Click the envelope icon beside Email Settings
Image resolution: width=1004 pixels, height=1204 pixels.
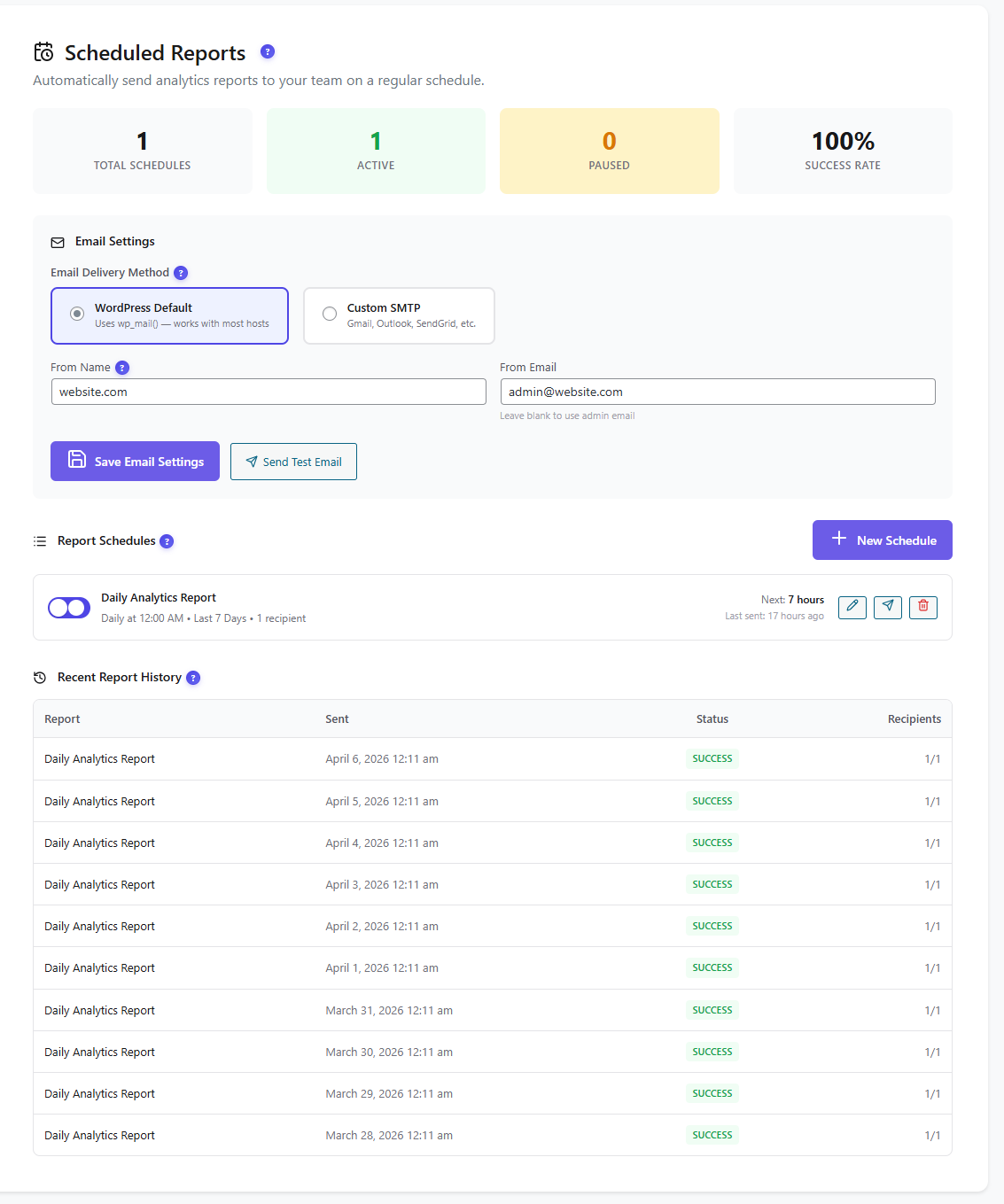(x=58, y=241)
